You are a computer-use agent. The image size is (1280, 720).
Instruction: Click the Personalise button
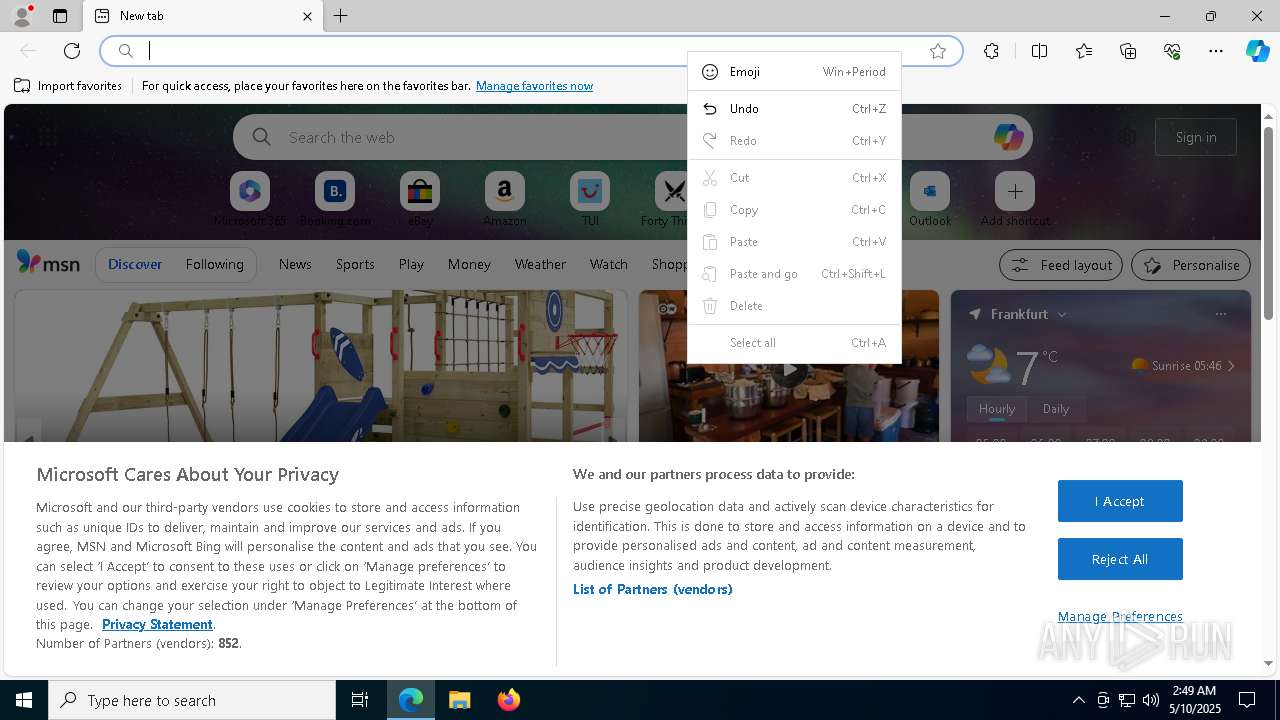click(1191, 265)
